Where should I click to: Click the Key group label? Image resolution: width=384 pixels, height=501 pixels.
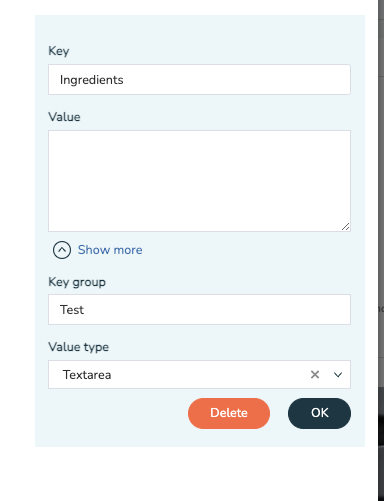[77, 282]
